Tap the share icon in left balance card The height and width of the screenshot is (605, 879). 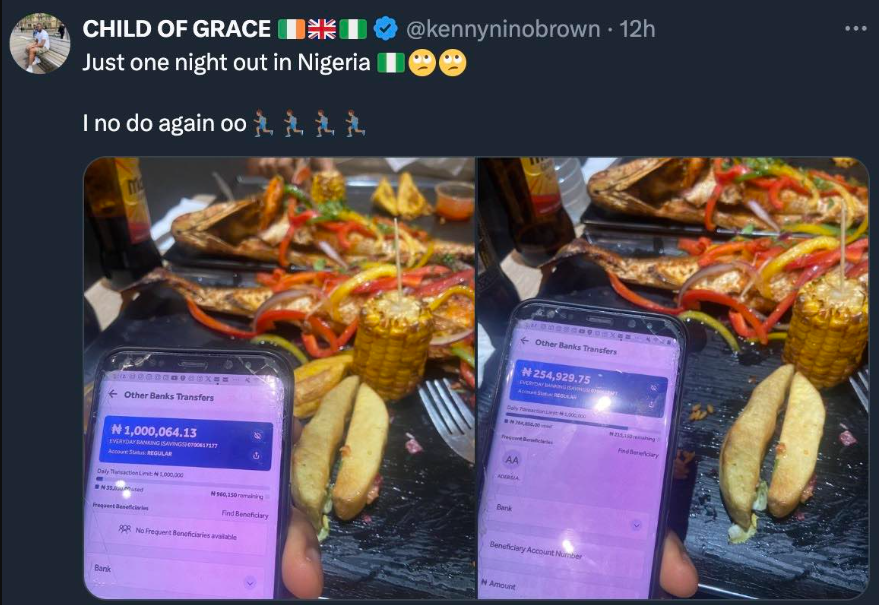256,456
